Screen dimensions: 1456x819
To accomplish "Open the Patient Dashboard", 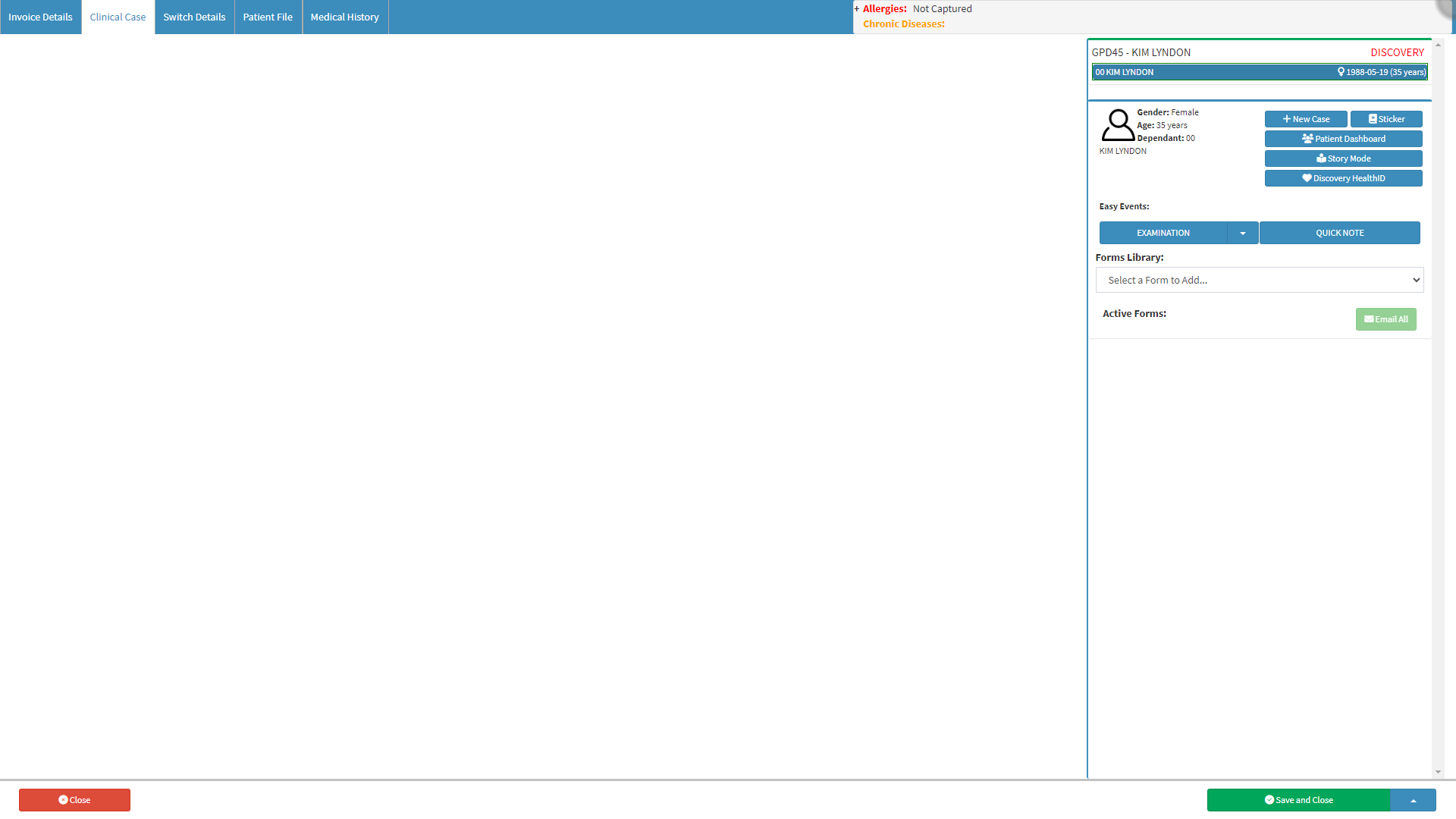I will (x=1343, y=139).
